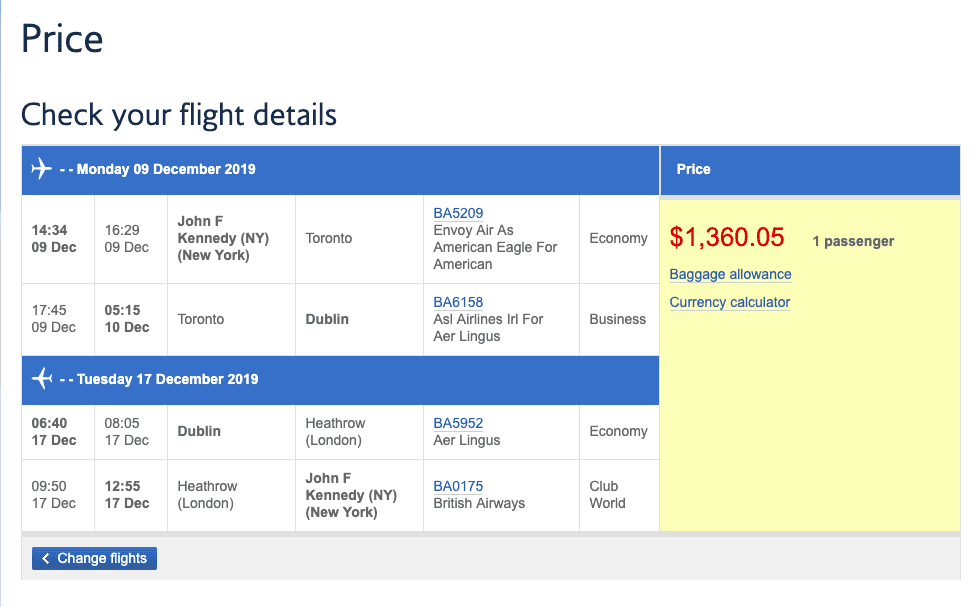Click the Business cabin cell
The image size is (980, 607).
pos(617,319)
